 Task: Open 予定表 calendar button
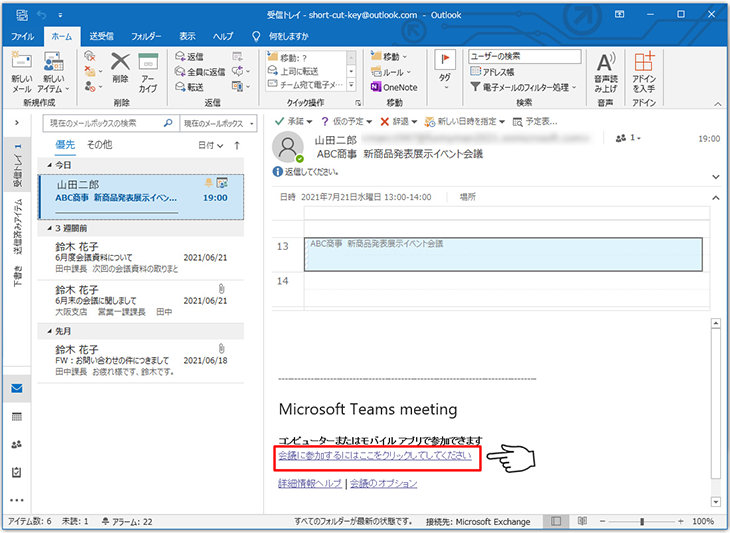534,121
